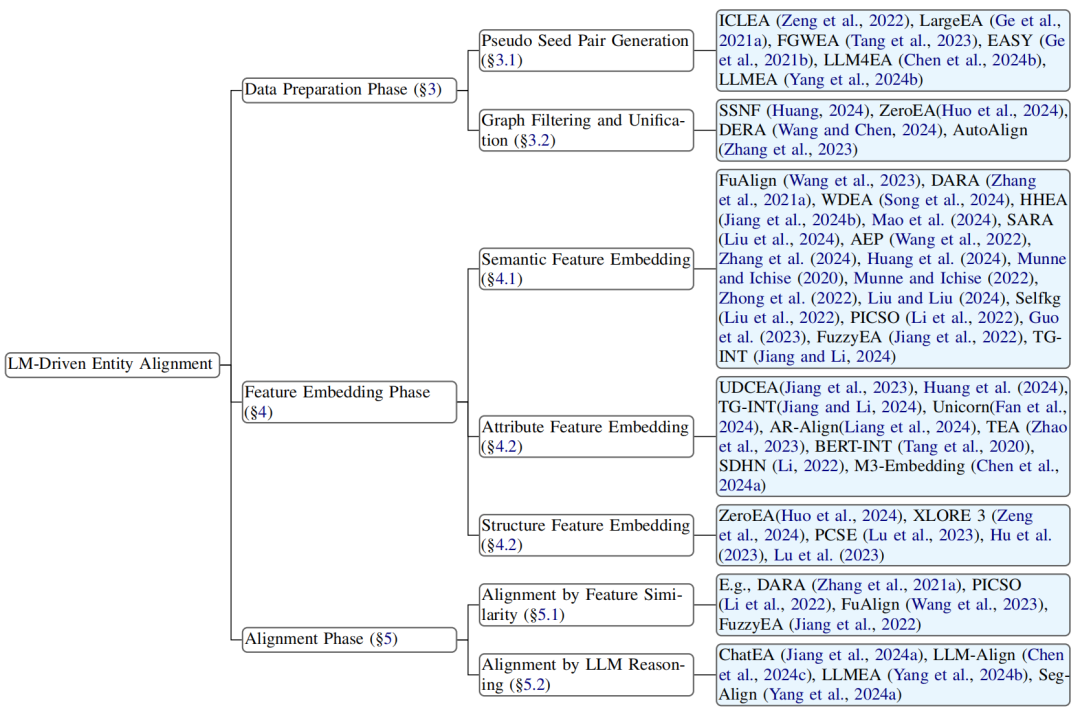The height and width of the screenshot is (708, 1080).
Task: Open citation Wang and Chen, 2024 for DERA
Action: tap(858, 130)
